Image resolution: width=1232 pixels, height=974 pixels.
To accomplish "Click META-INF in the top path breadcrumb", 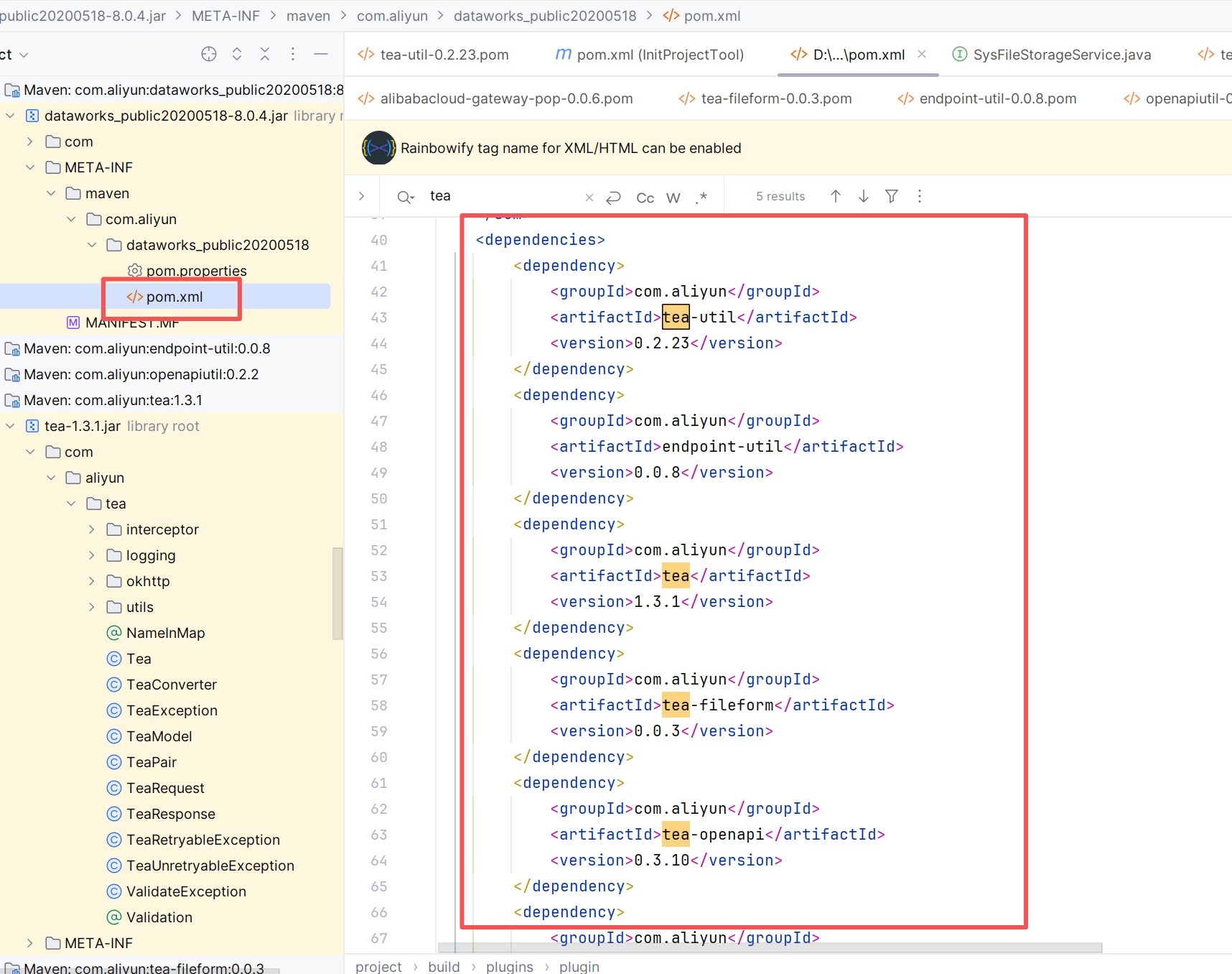I will coord(225,16).
